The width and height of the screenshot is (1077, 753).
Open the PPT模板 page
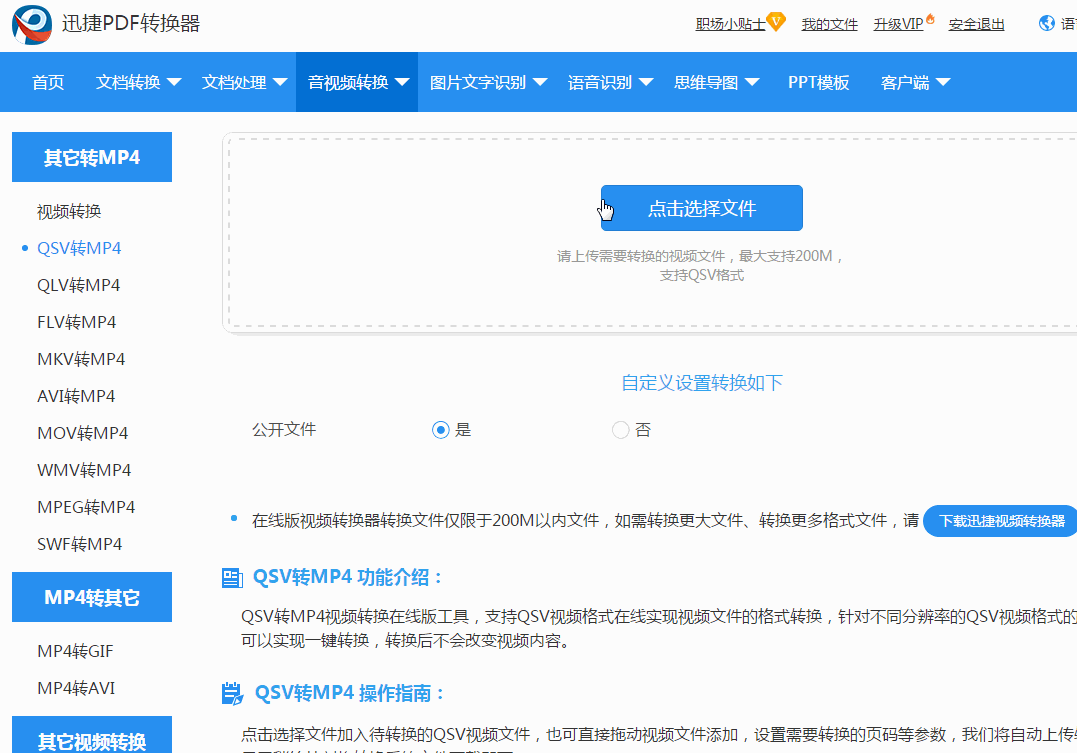tap(819, 82)
